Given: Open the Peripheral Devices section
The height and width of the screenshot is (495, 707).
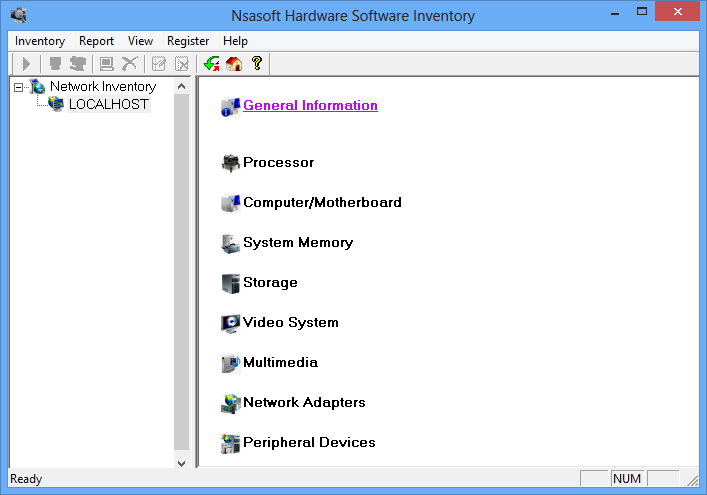Looking at the screenshot, I should coord(309,443).
